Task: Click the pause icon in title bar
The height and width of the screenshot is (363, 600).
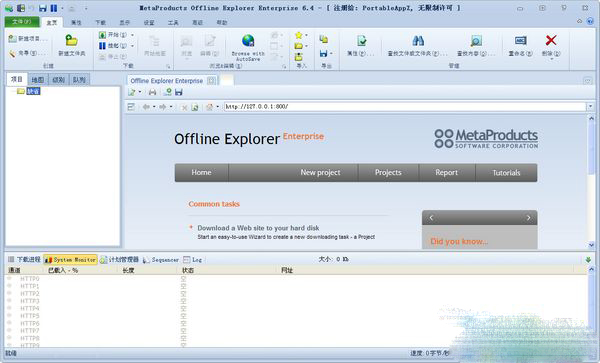Action: pos(54,8)
